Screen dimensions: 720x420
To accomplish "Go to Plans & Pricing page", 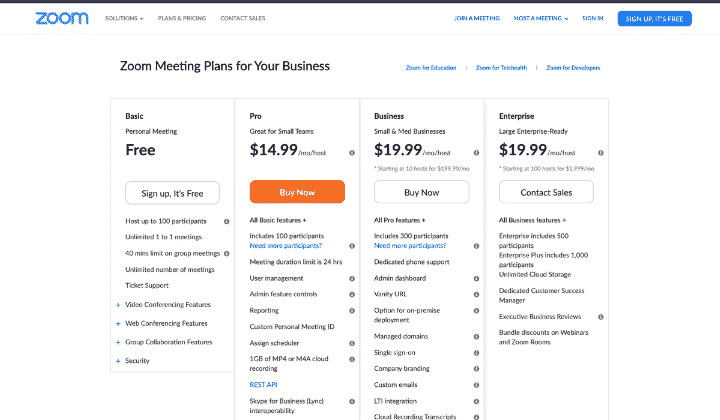I will tap(182, 18).
